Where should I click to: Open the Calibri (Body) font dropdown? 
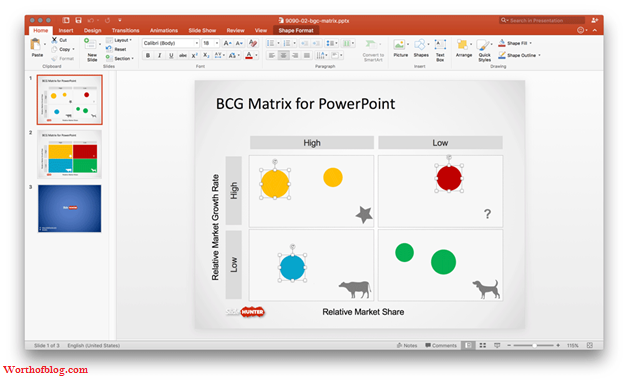pos(171,43)
